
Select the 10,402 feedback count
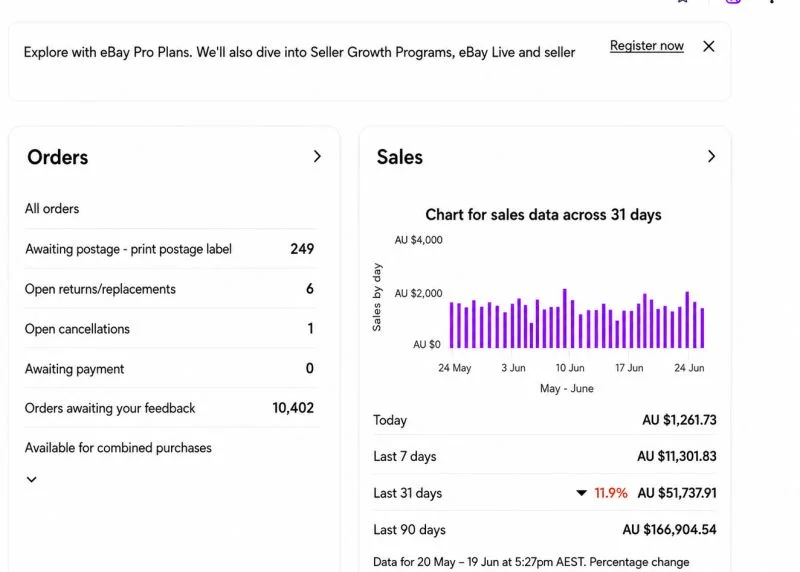coord(293,408)
